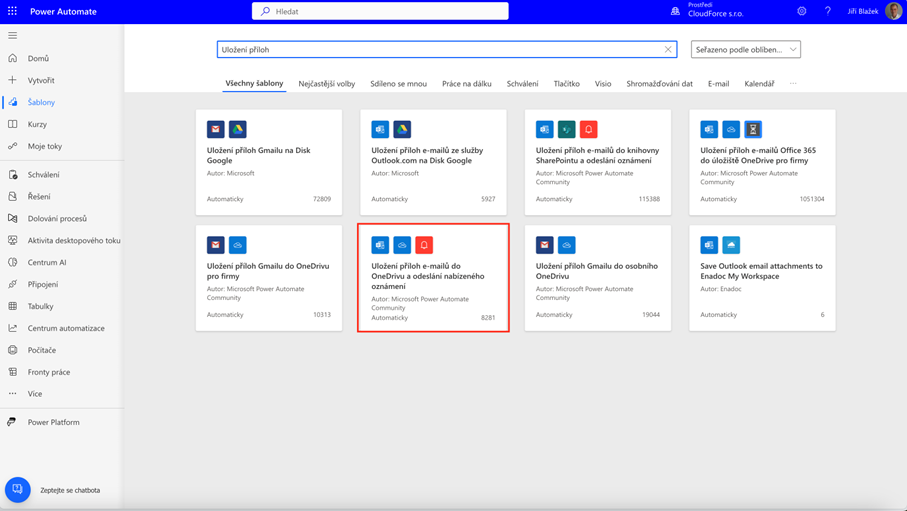Switch to the Visio tab

pos(603,84)
